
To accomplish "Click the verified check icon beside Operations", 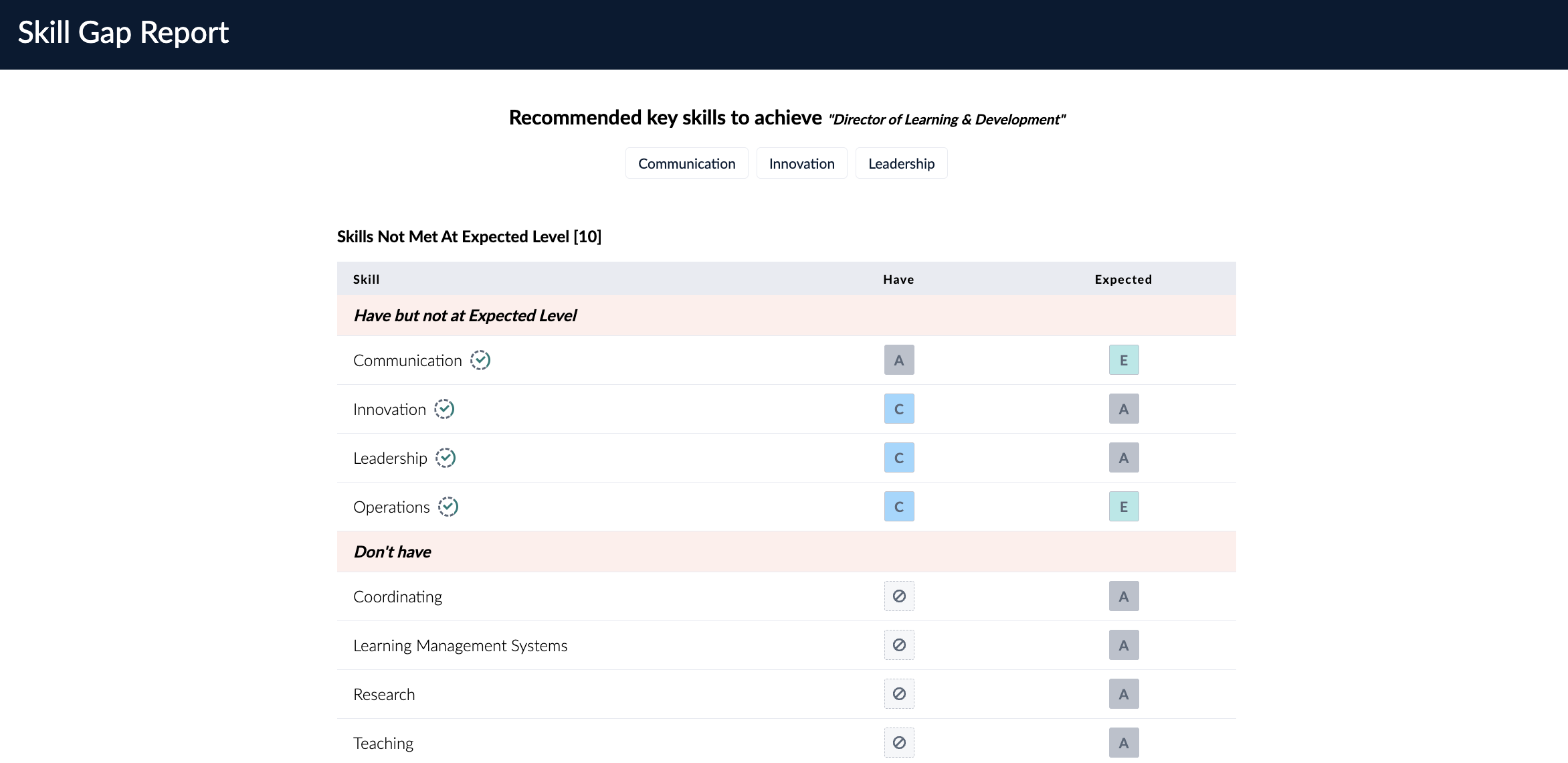I will click(x=448, y=507).
